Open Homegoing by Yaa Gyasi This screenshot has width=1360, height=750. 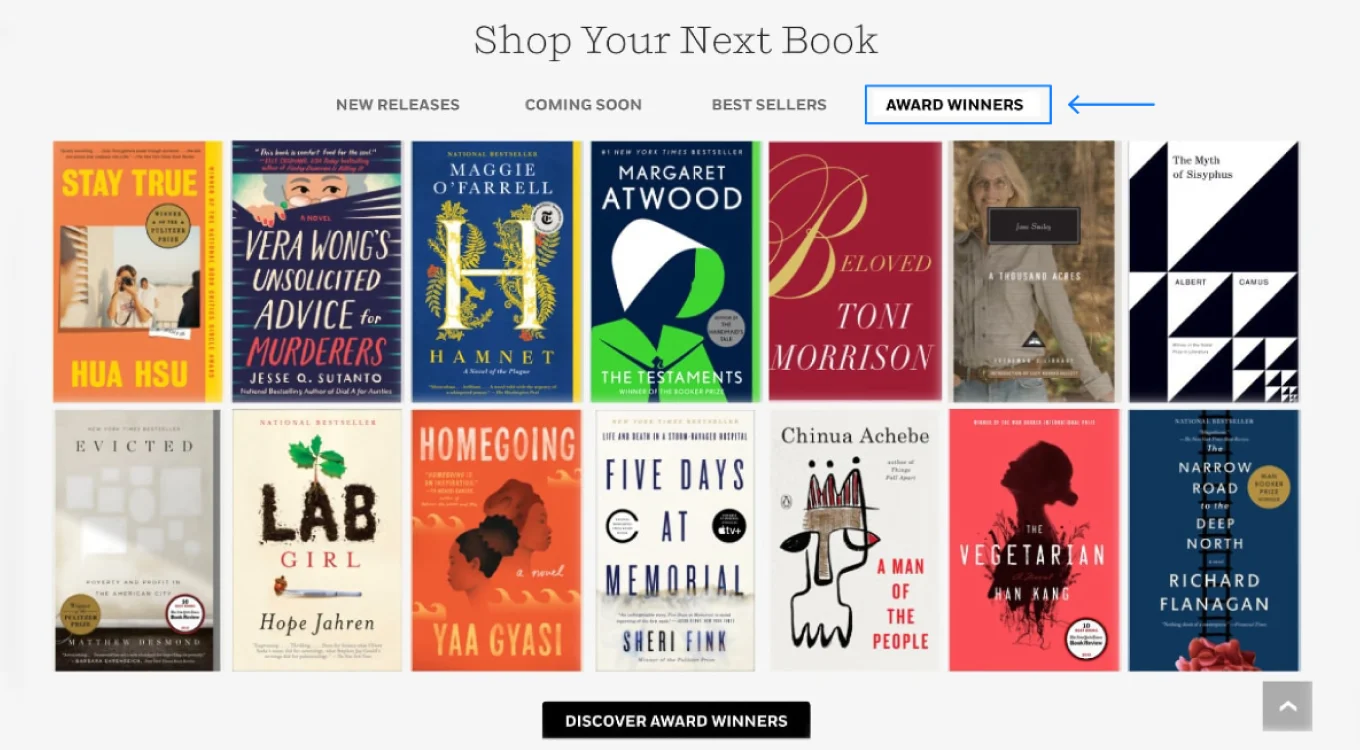click(x=496, y=540)
